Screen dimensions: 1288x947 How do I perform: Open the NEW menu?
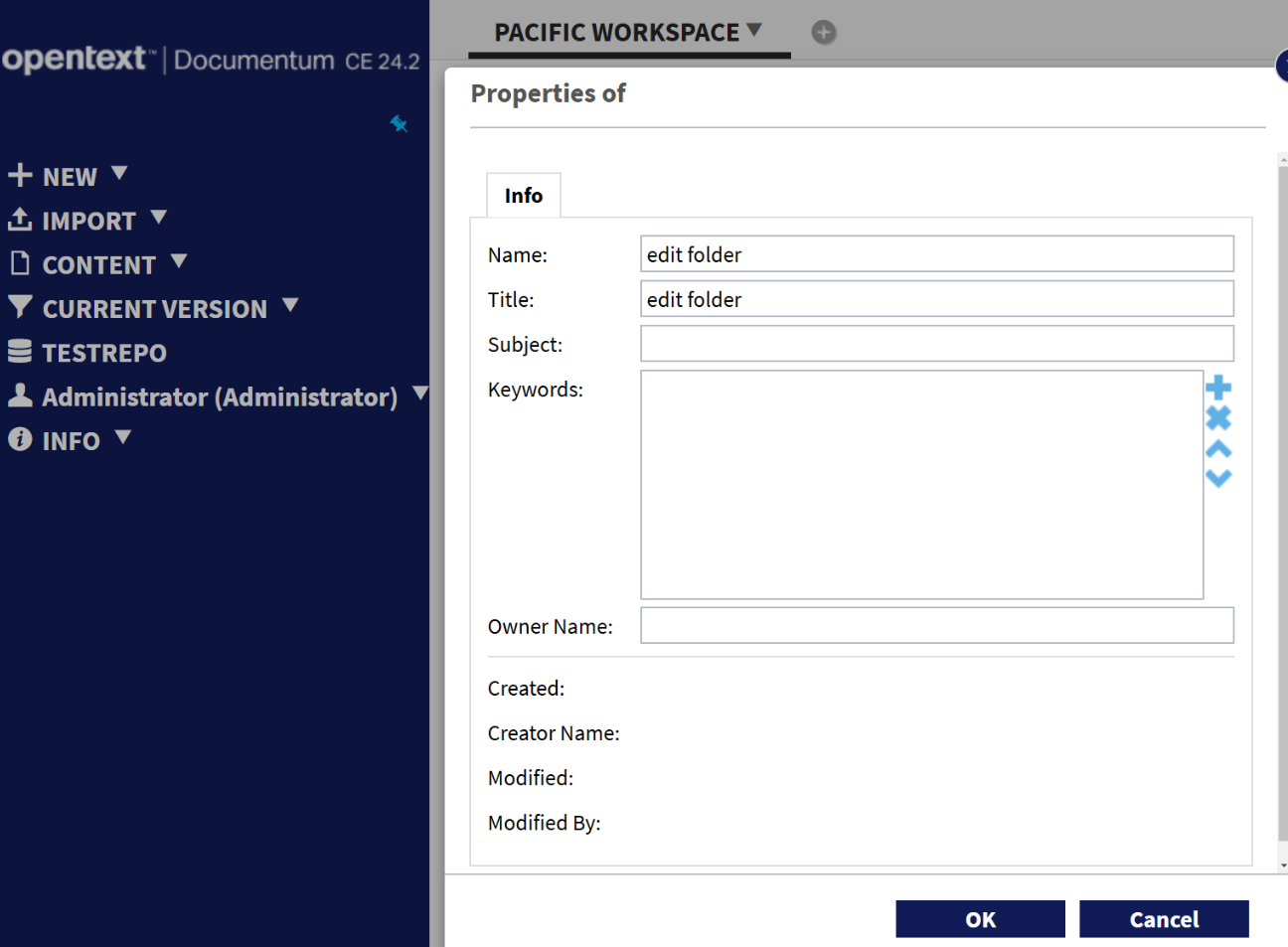click(70, 177)
